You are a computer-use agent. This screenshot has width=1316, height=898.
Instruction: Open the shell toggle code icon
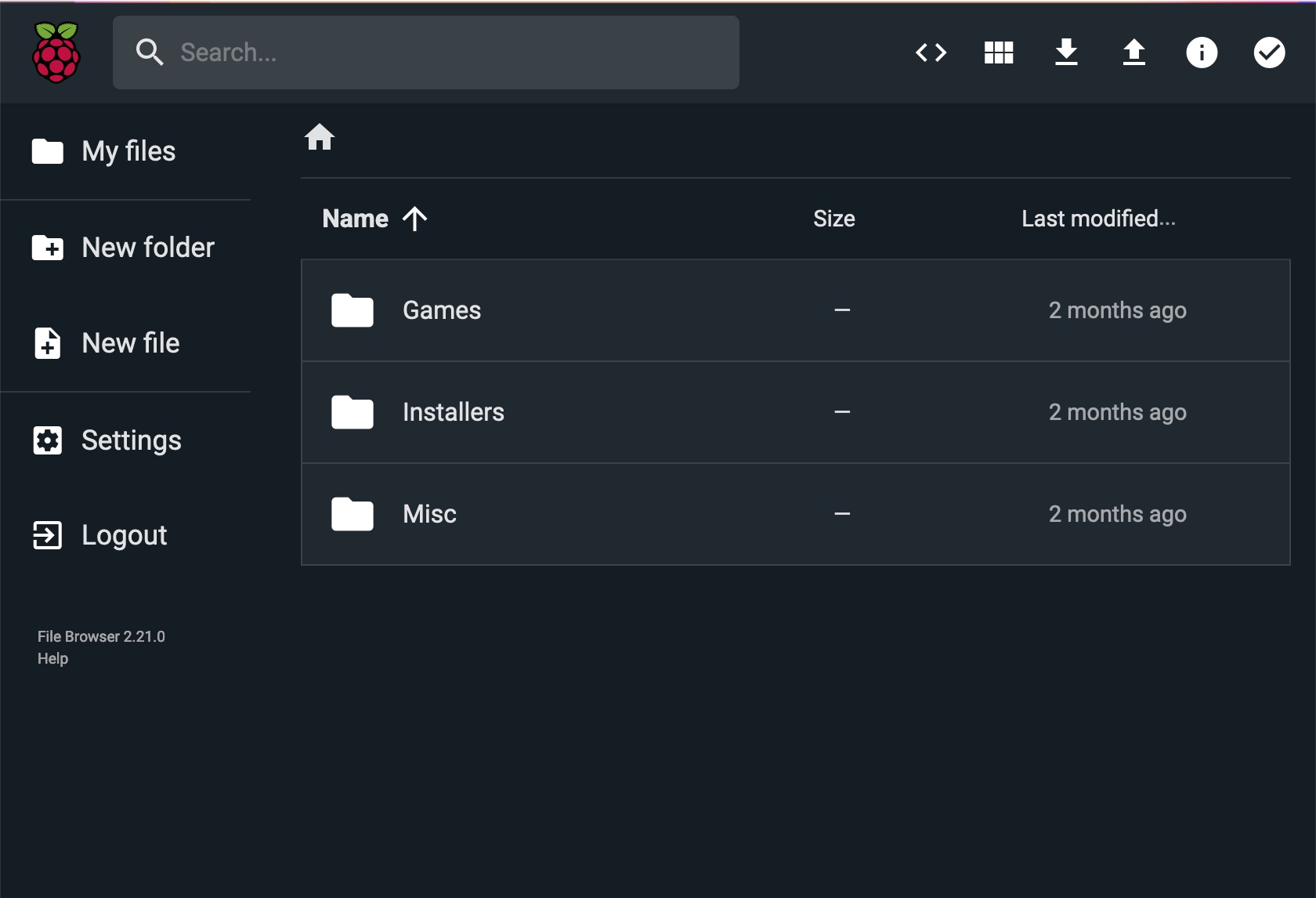coord(931,53)
